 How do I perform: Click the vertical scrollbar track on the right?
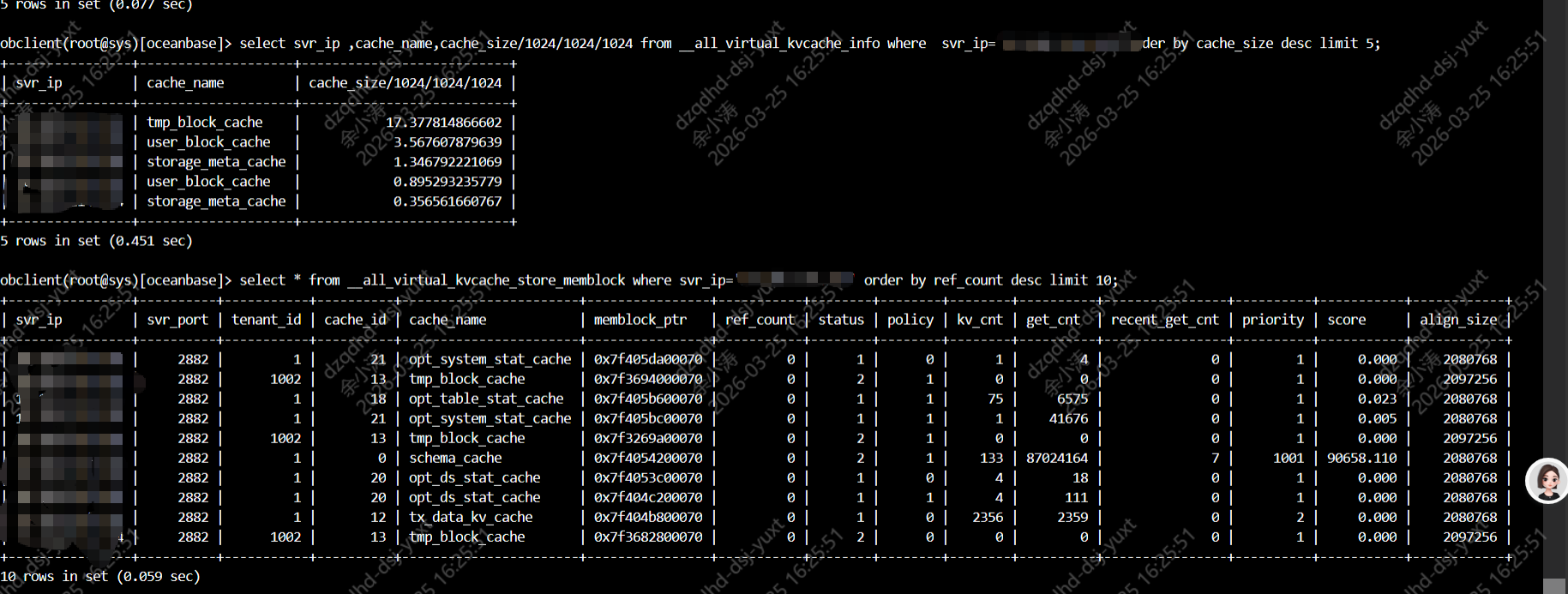[1554, 257]
